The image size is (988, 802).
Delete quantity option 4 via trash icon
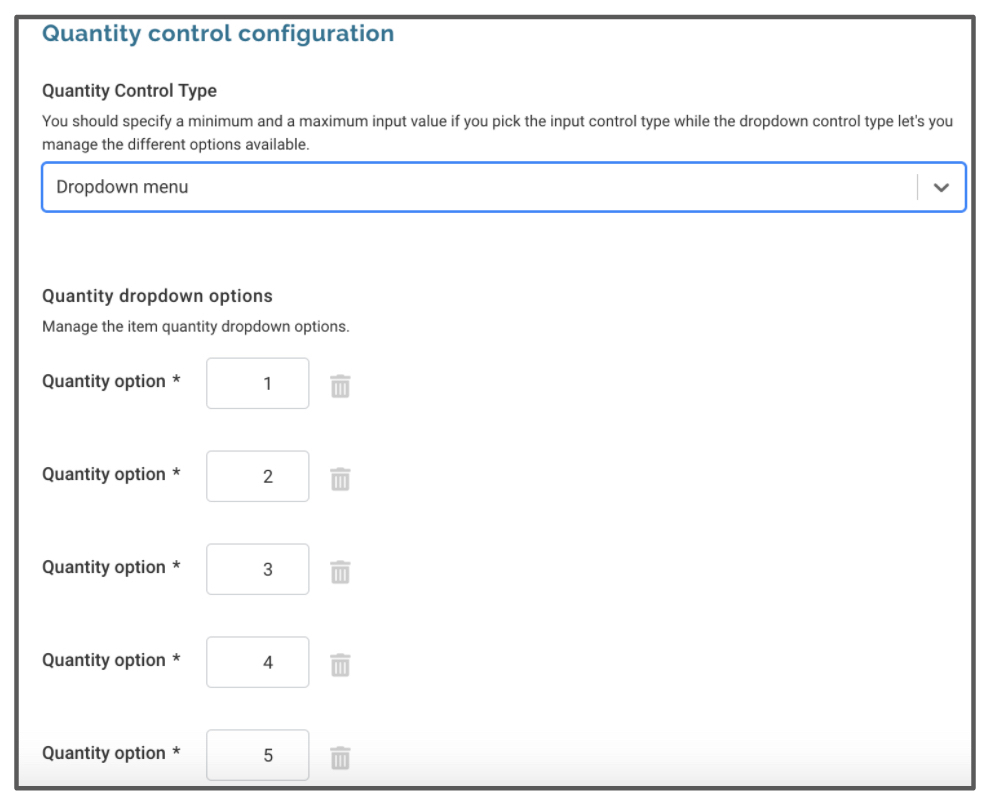pyautogui.click(x=340, y=665)
